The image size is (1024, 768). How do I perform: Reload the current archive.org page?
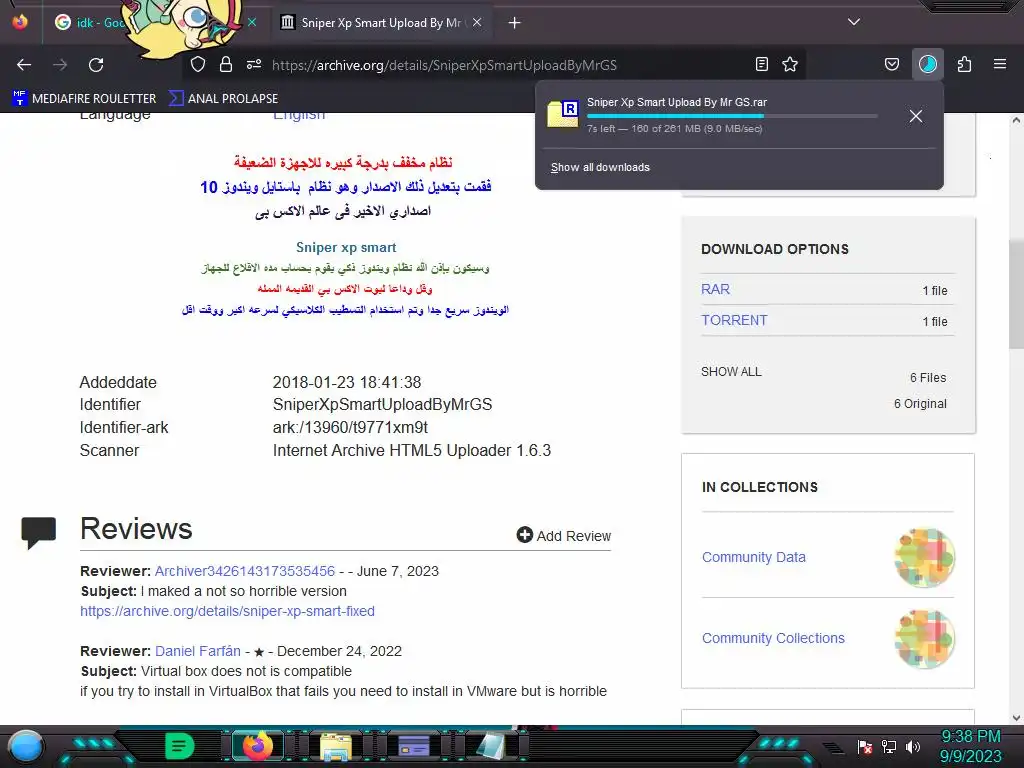click(x=96, y=65)
